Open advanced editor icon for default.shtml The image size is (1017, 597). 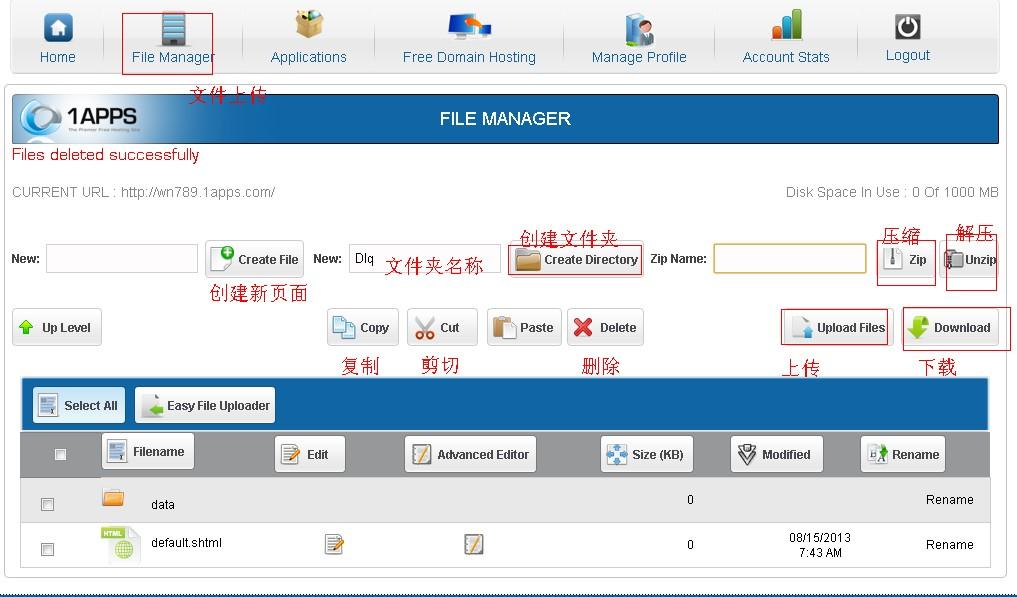tap(474, 544)
